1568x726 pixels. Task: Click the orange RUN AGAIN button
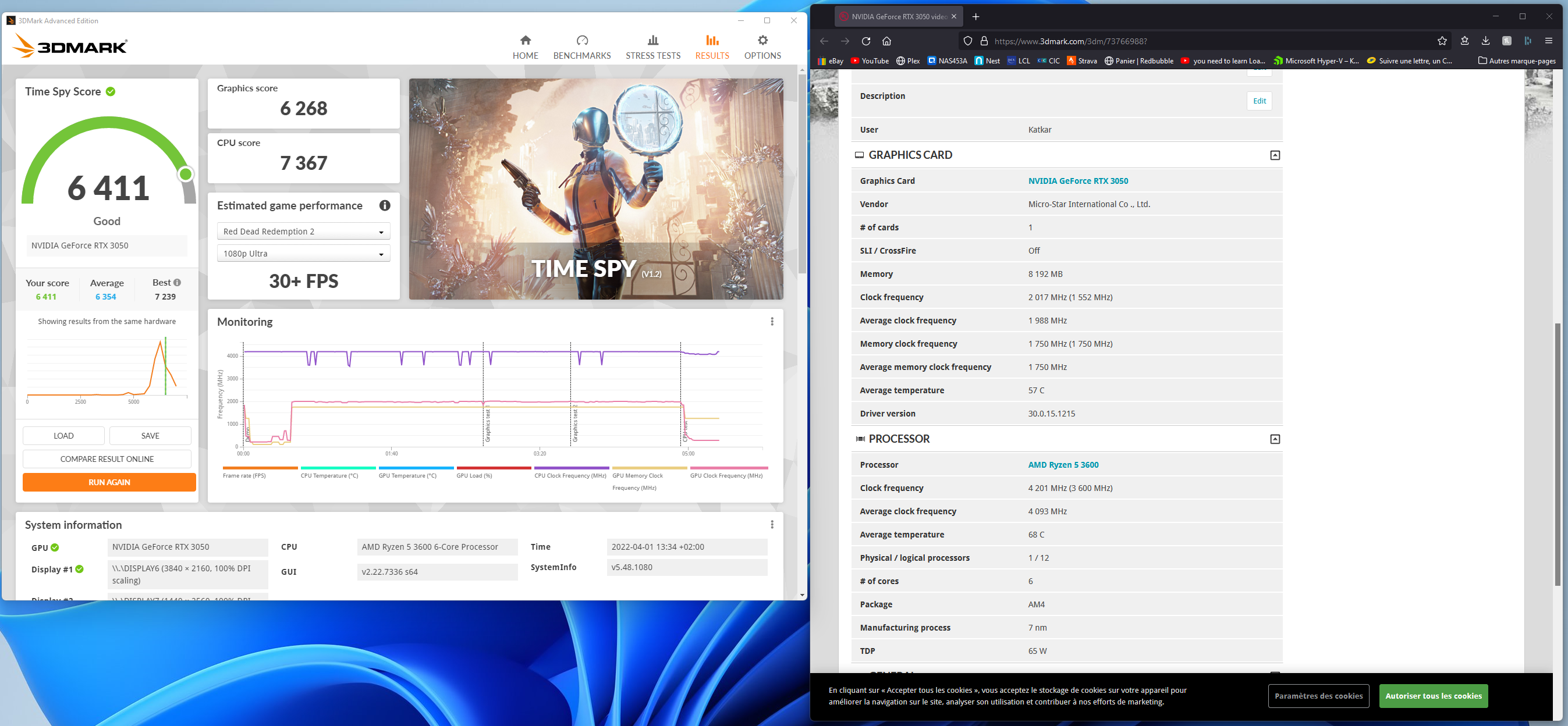coord(109,482)
